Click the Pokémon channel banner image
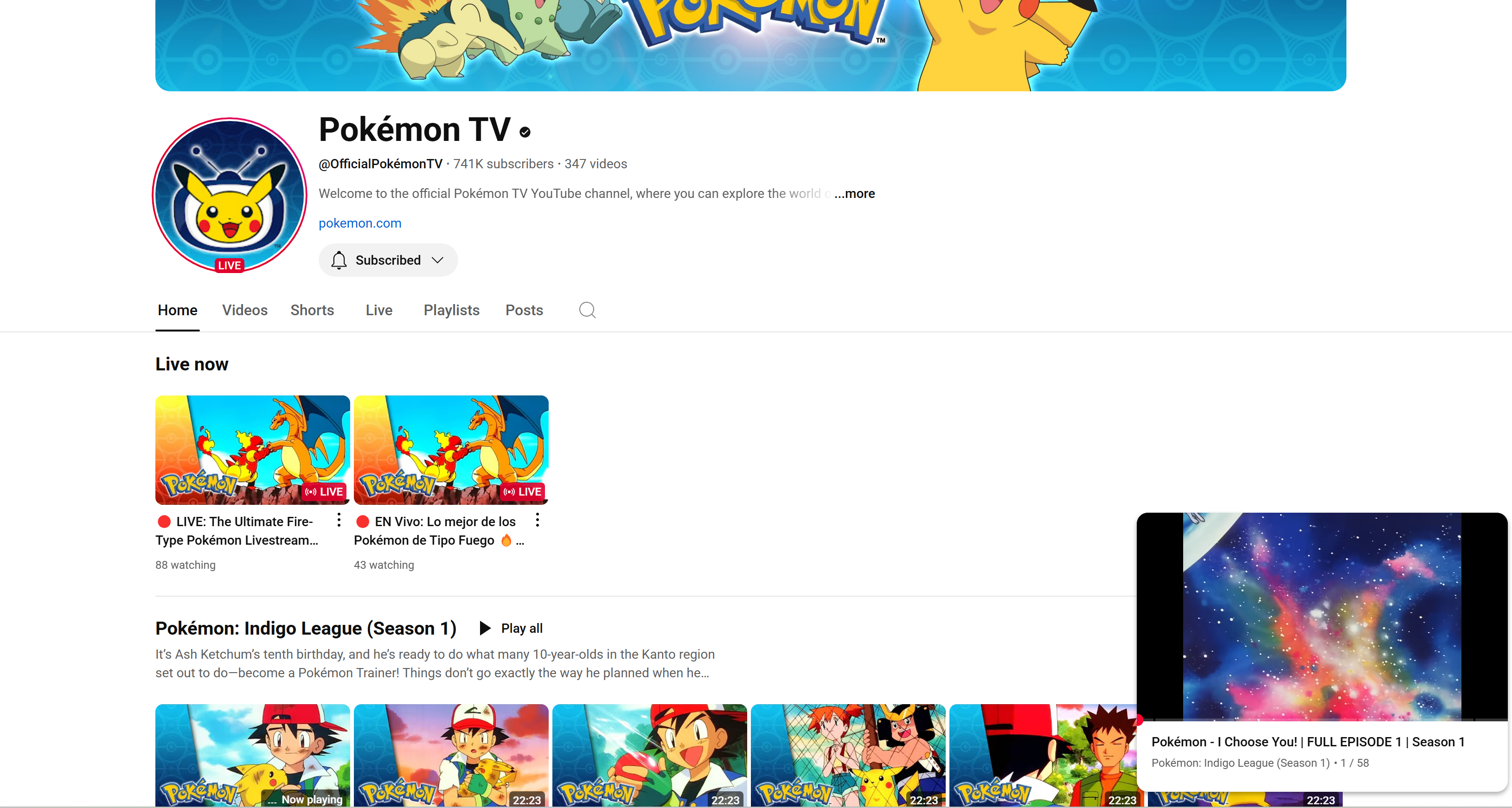 751,45
